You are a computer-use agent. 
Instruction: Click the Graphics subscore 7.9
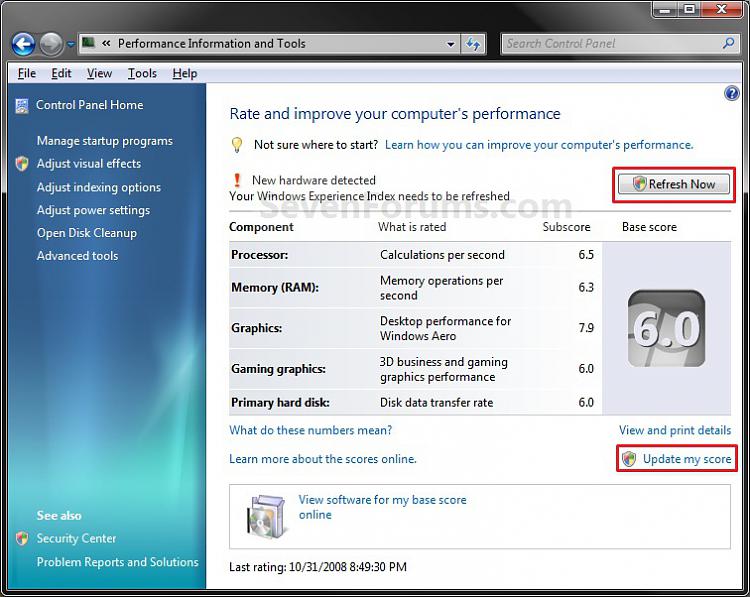pyautogui.click(x=586, y=328)
